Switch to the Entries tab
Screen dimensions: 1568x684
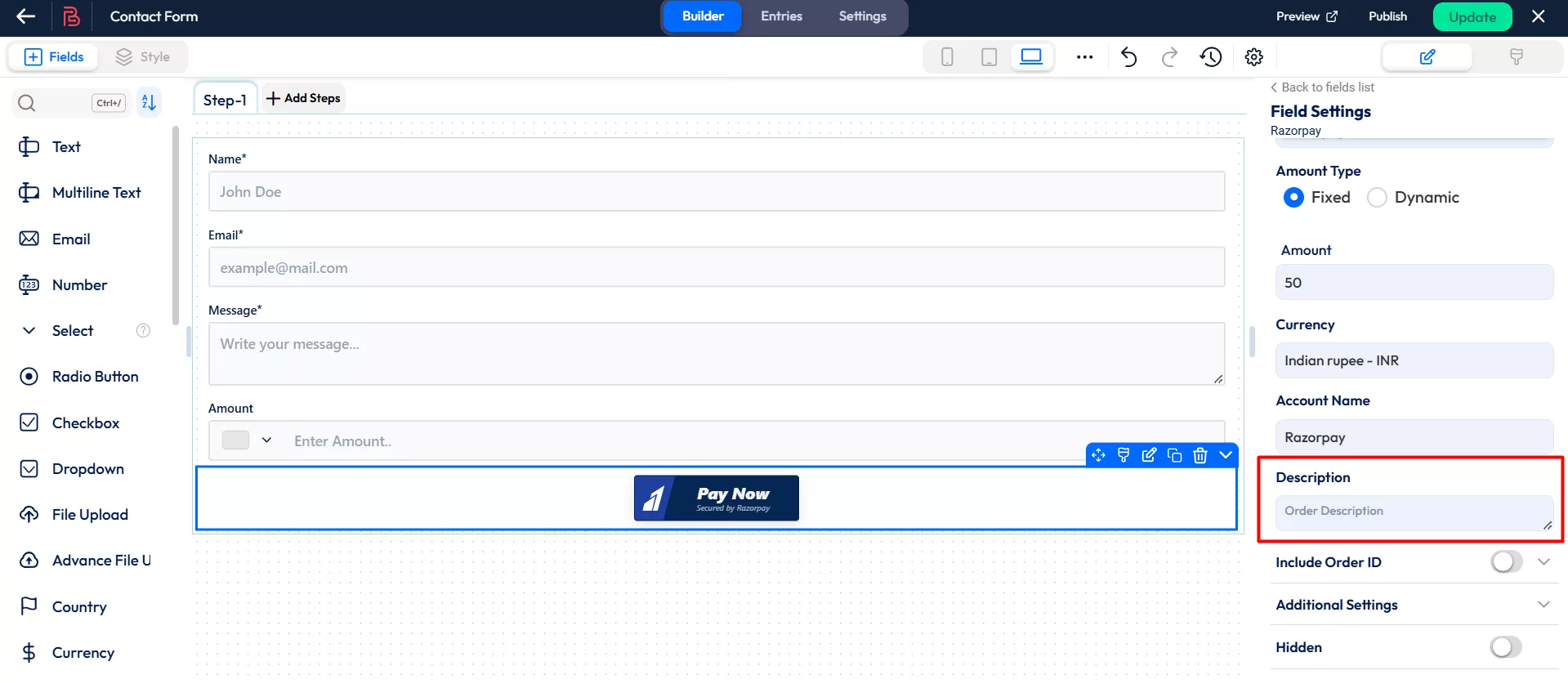click(781, 16)
